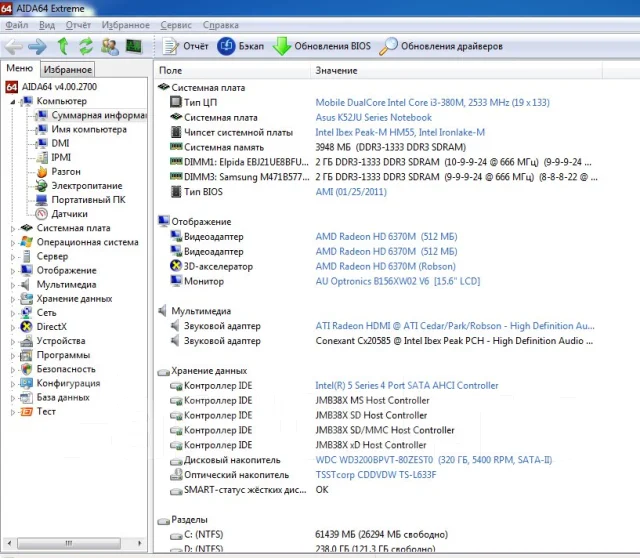640x558 pixels.
Task: Click the IPMI icon in tree
Action: pos(41,158)
